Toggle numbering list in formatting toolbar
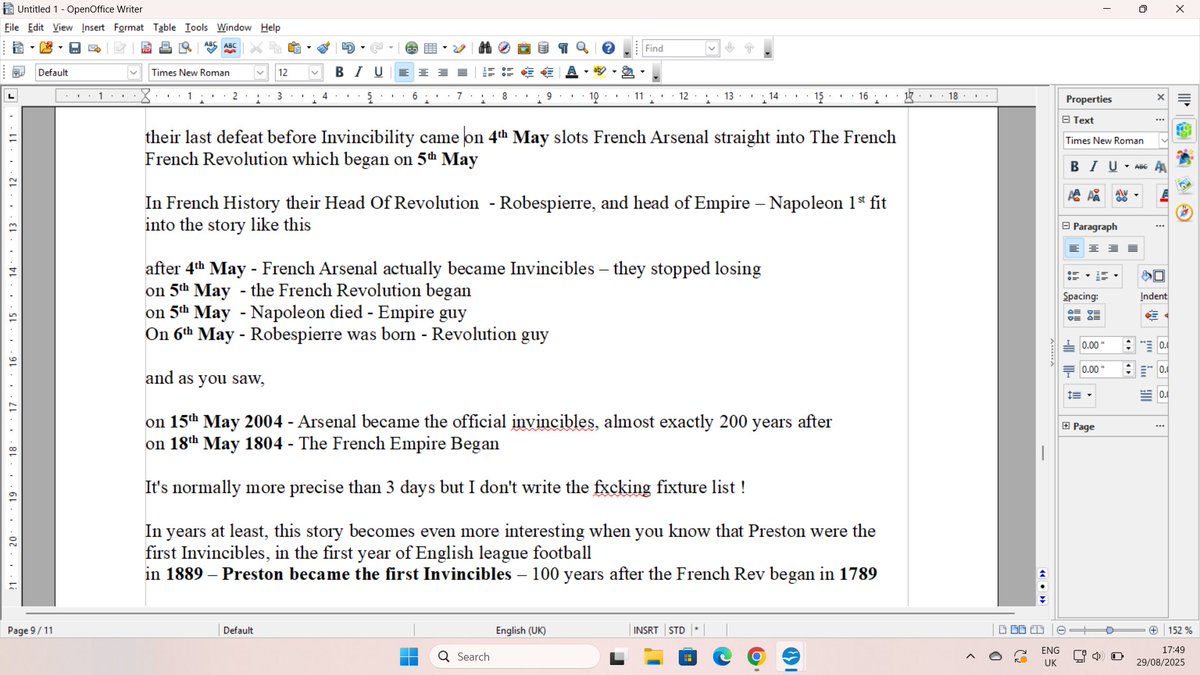The width and height of the screenshot is (1200, 675). (489, 72)
